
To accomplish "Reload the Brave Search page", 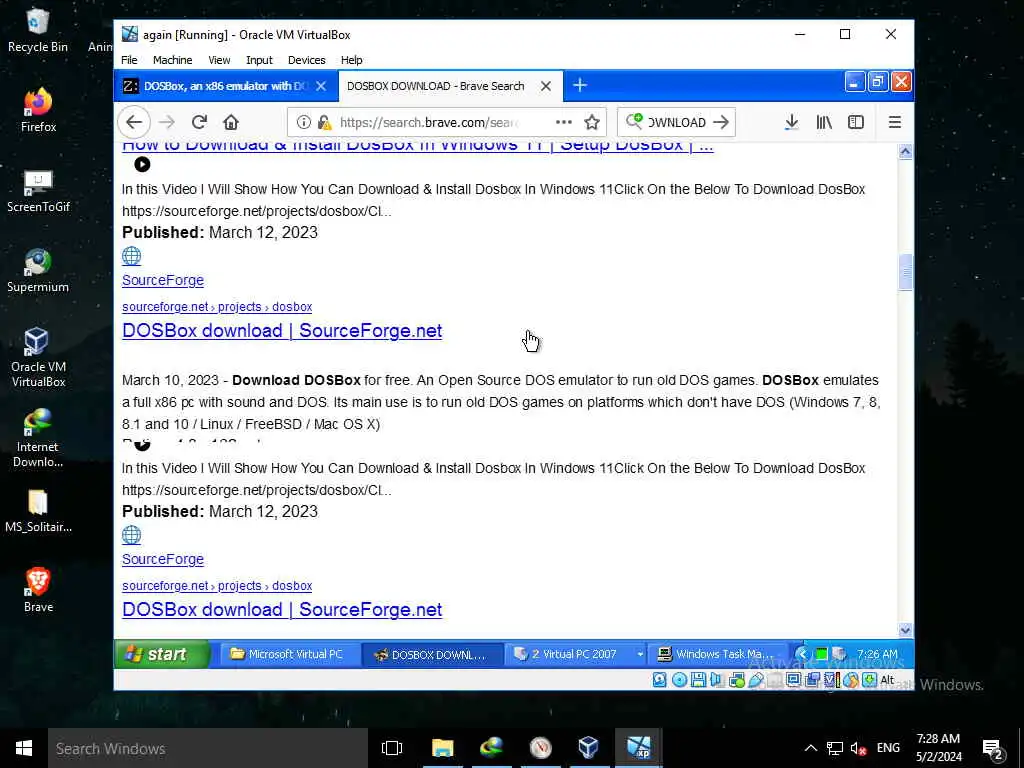I will click(x=199, y=122).
